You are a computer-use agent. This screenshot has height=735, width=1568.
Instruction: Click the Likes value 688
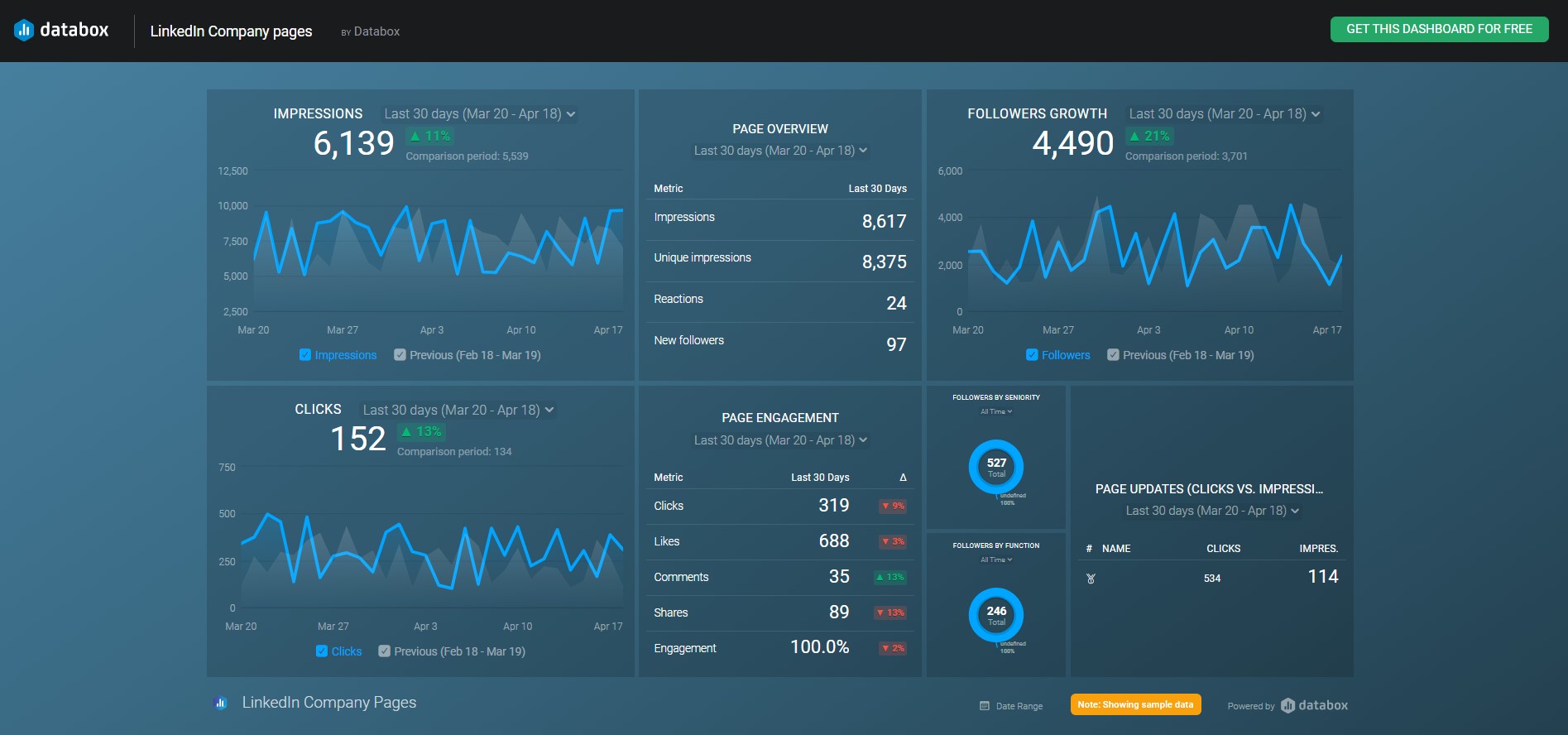tap(834, 540)
